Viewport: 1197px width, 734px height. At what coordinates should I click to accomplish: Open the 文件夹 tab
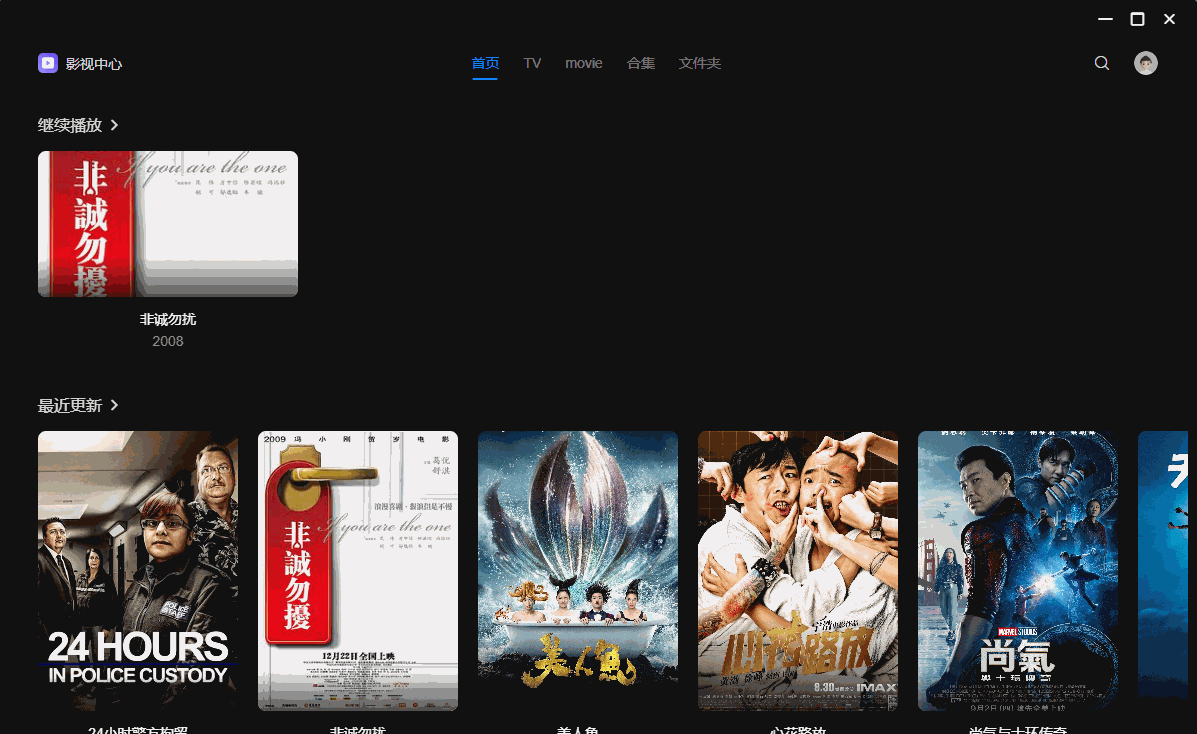click(x=699, y=63)
